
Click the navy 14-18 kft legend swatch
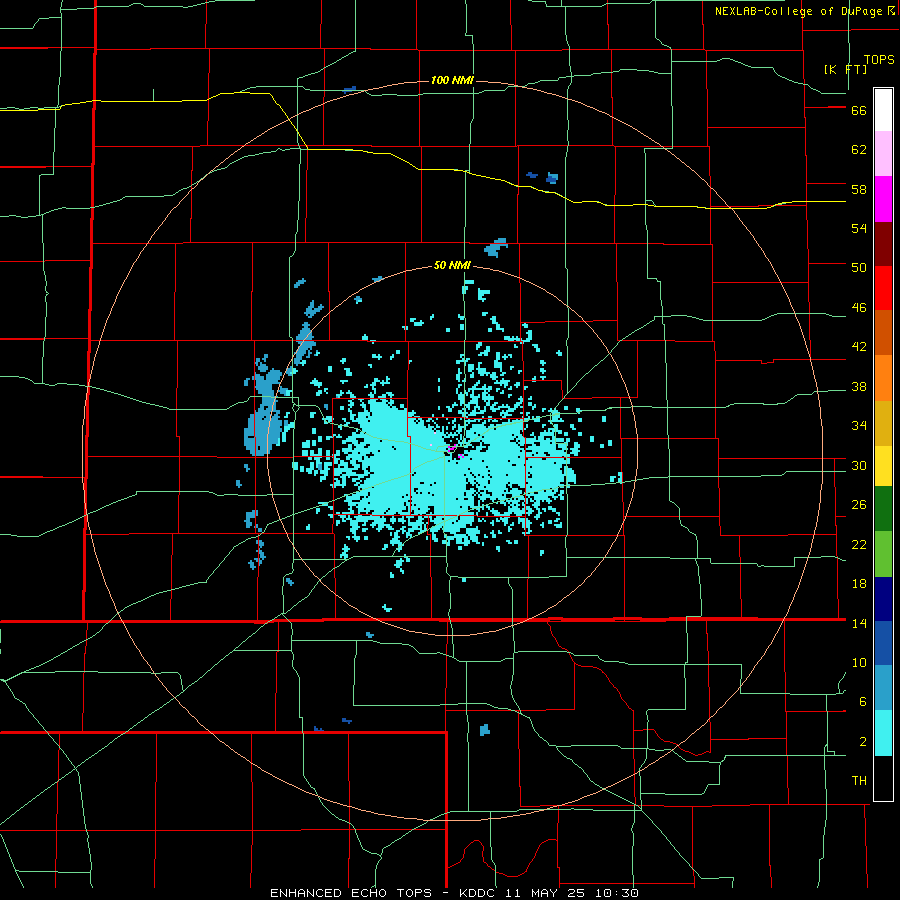[883, 599]
